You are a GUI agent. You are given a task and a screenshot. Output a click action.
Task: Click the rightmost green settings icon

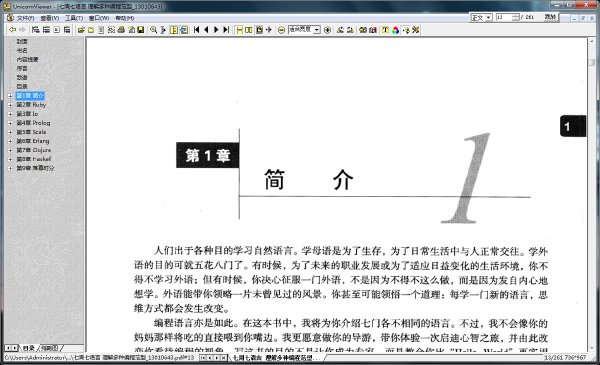(416, 30)
